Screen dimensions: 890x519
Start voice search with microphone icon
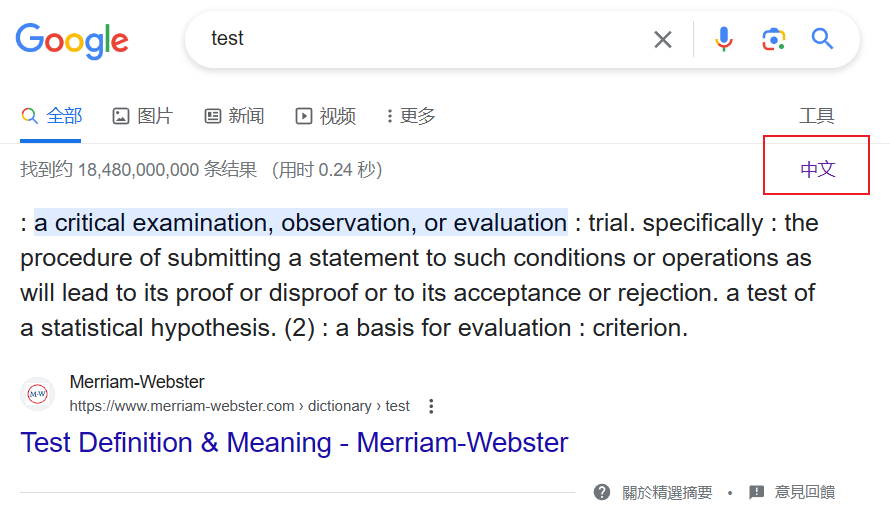pyautogui.click(x=724, y=39)
